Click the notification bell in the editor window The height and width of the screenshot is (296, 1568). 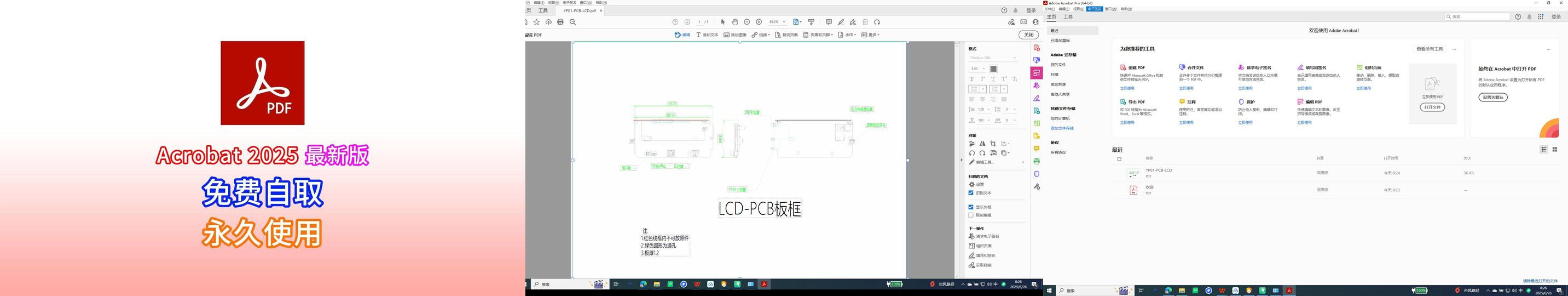tap(1016, 10)
